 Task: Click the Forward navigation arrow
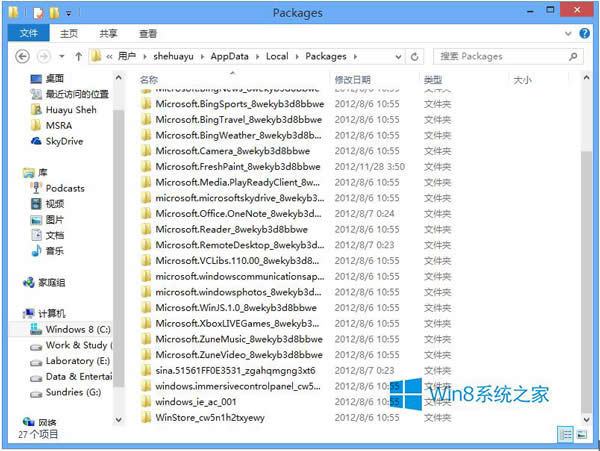tap(44, 57)
